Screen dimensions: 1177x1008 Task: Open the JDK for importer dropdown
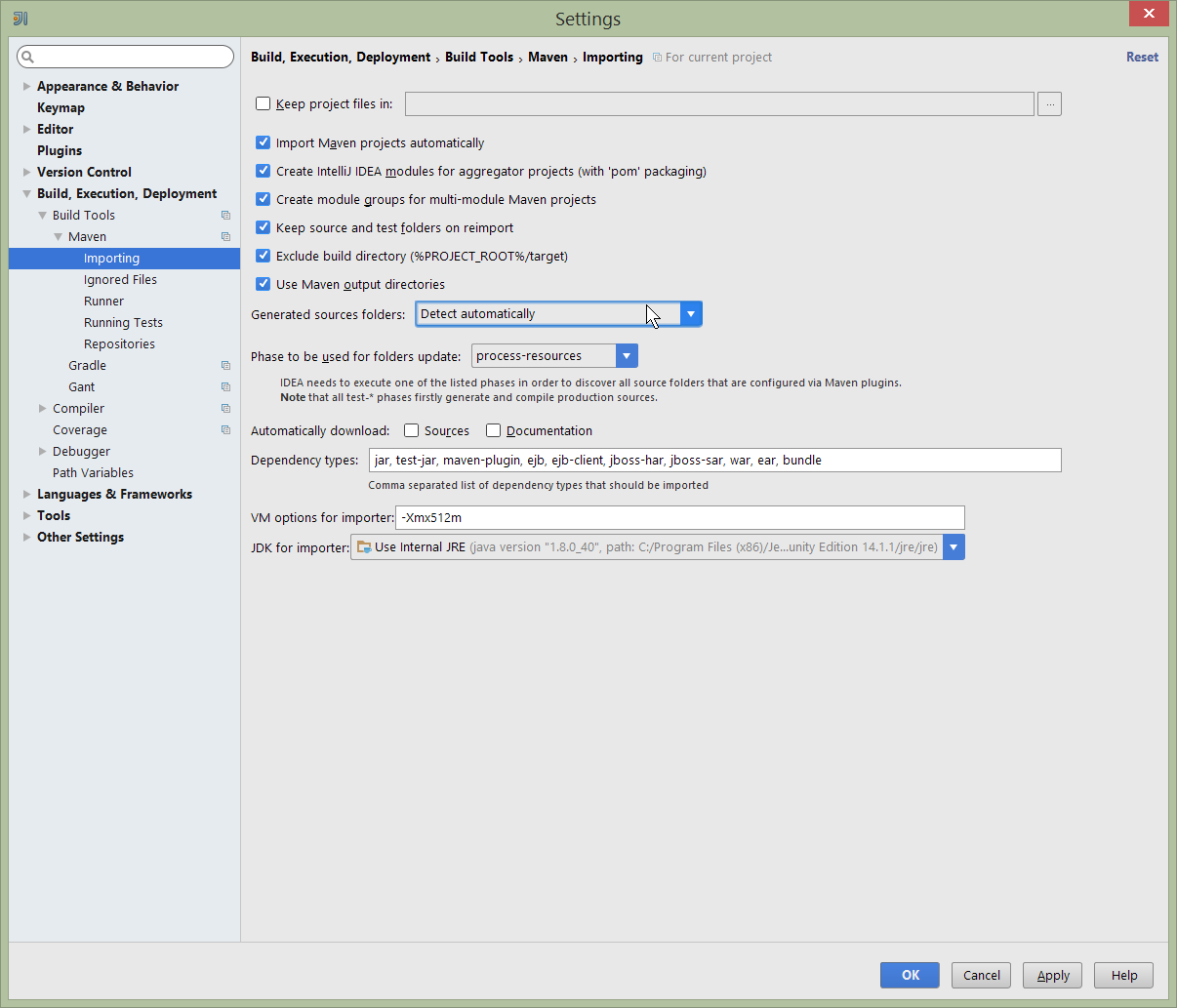pos(954,547)
